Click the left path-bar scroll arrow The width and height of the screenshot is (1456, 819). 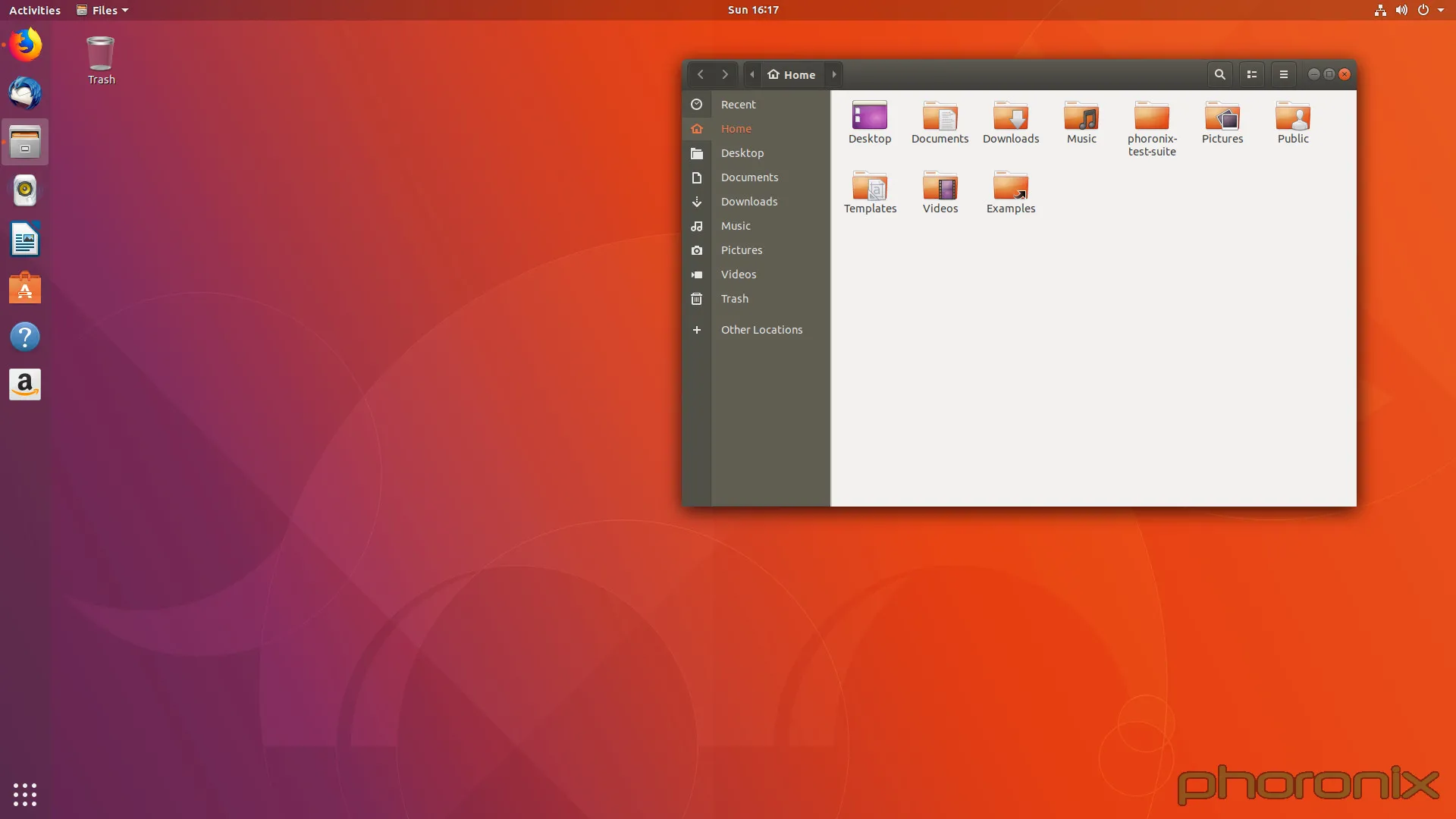pyautogui.click(x=752, y=74)
